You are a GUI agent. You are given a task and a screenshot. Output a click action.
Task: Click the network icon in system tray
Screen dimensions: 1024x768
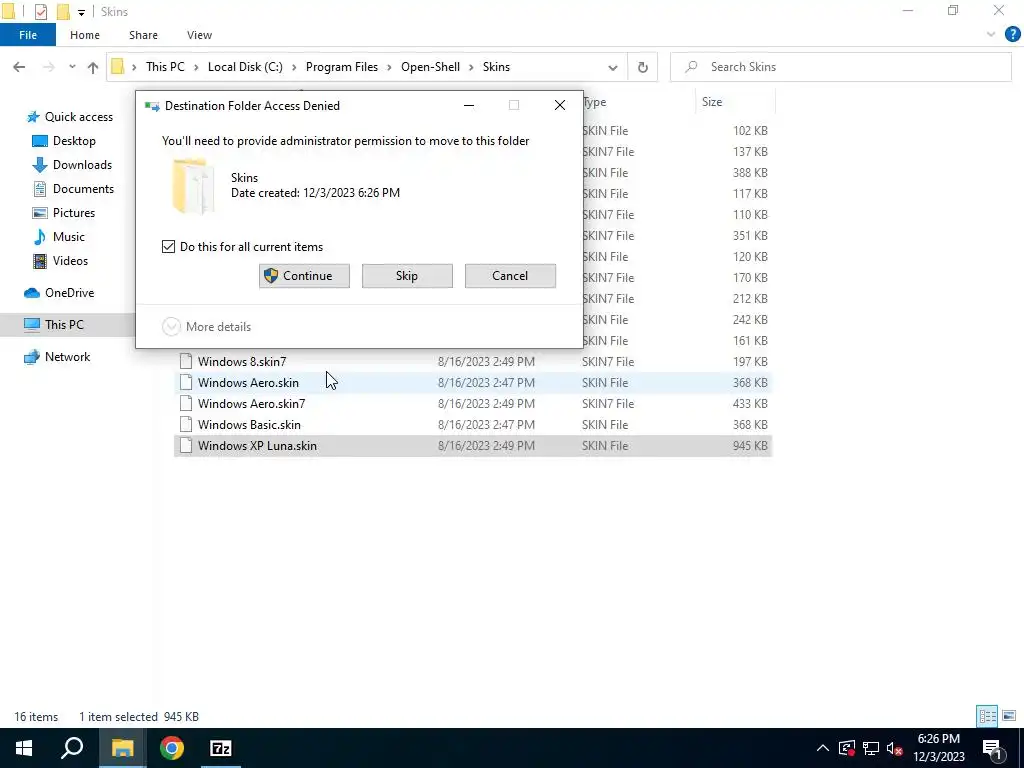coord(871,748)
